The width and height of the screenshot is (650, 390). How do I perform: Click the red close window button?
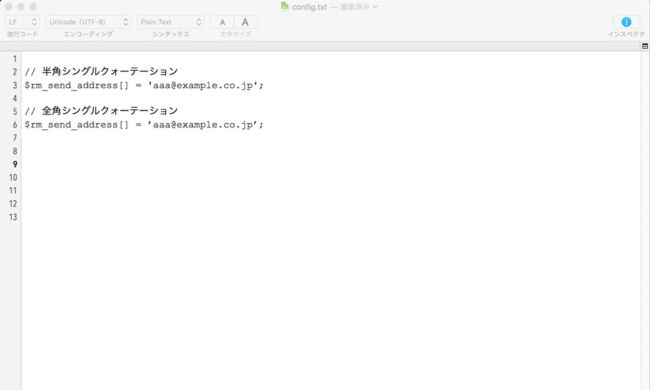point(8,7)
